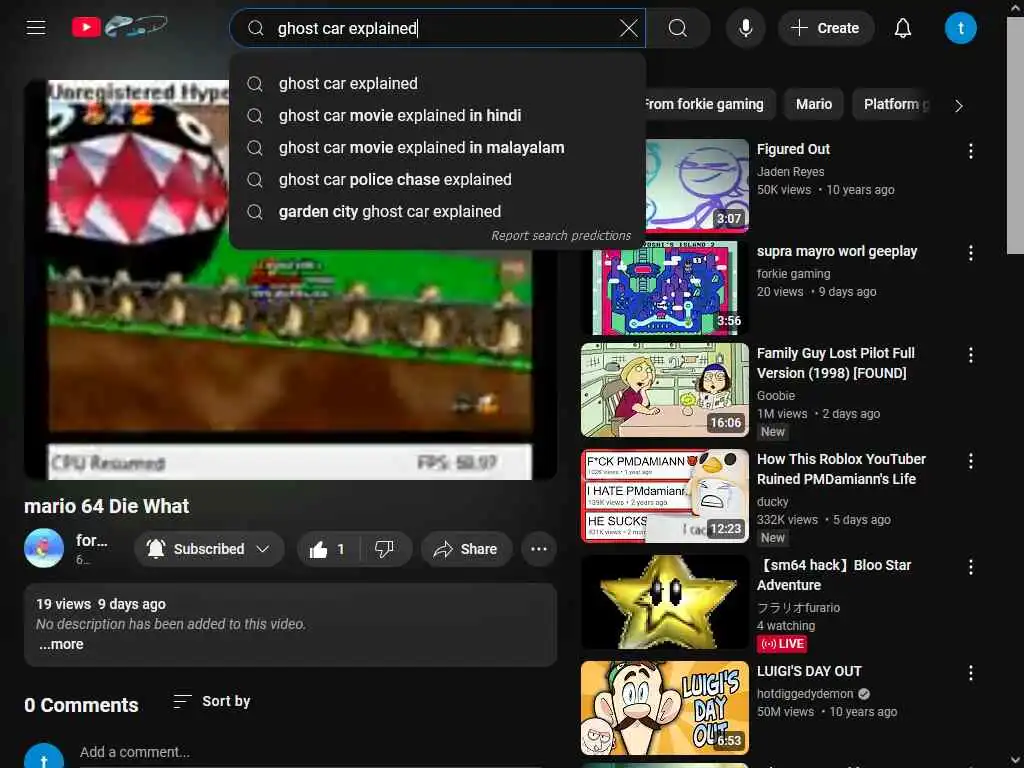Screen dimensions: 1024x768
Task: Like the video with thumbs up
Action: (327, 549)
